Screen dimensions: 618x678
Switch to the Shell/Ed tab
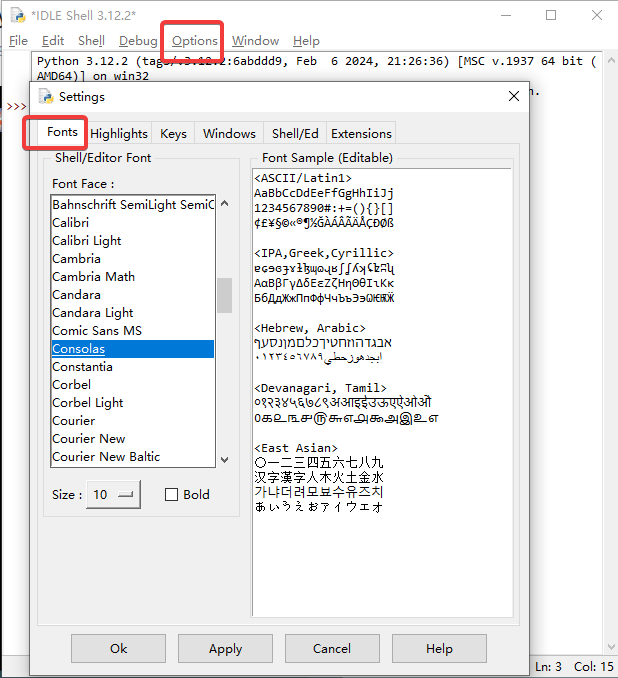pos(295,134)
